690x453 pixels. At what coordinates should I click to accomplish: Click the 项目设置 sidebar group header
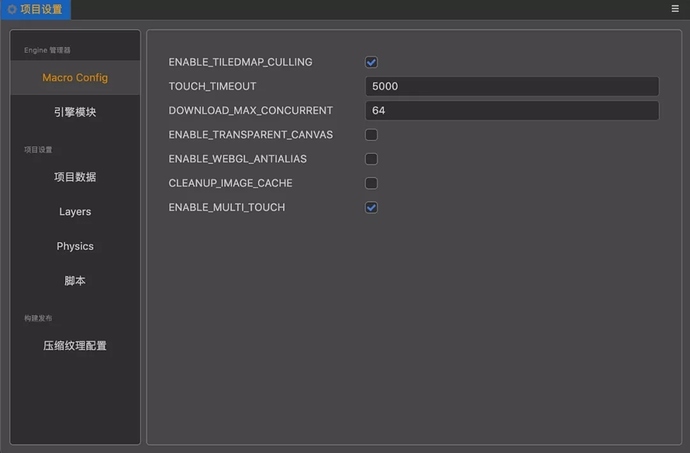(x=38, y=150)
